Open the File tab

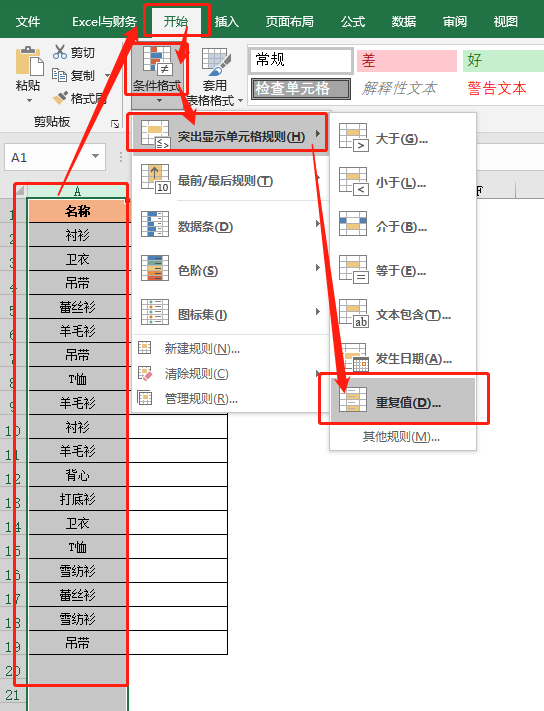click(28, 22)
